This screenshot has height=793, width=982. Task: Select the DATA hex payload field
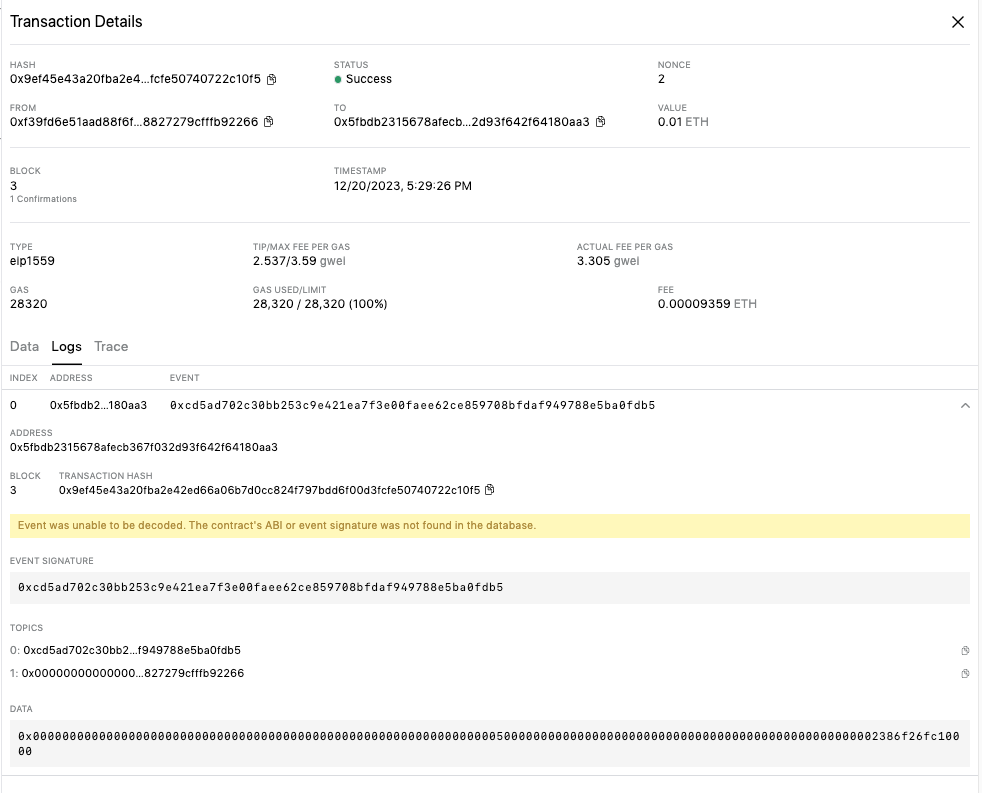(x=490, y=743)
